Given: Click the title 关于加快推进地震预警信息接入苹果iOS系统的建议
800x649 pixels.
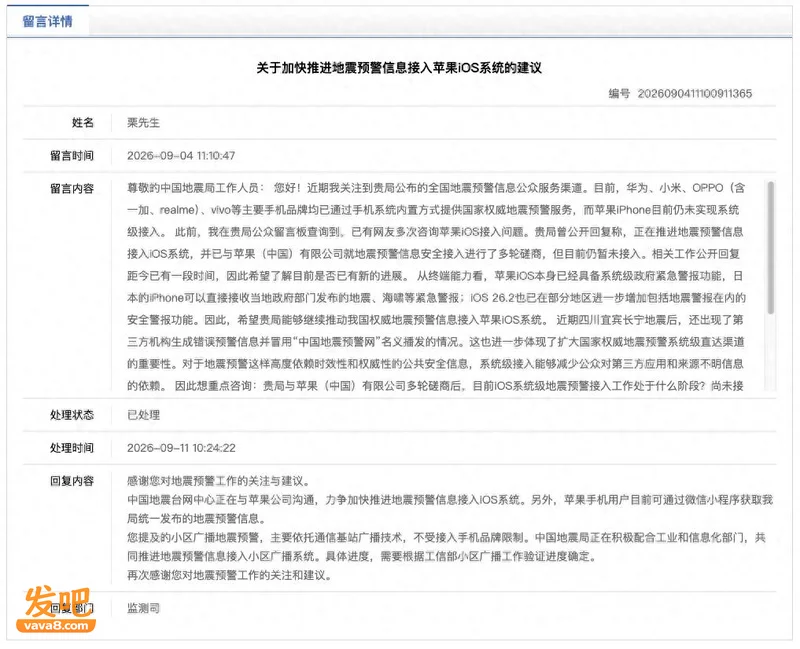Looking at the screenshot, I should click(x=398, y=68).
